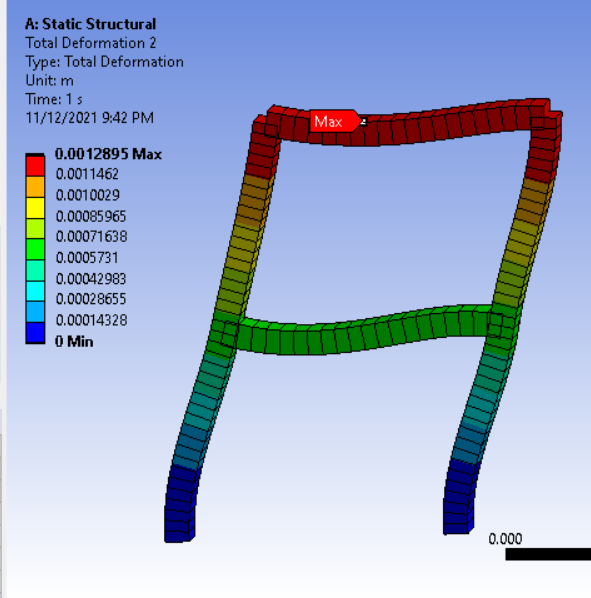Image resolution: width=591 pixels, height=598 pixels.
Task: Select the red legend color band
Action: (x=35, y=166)
